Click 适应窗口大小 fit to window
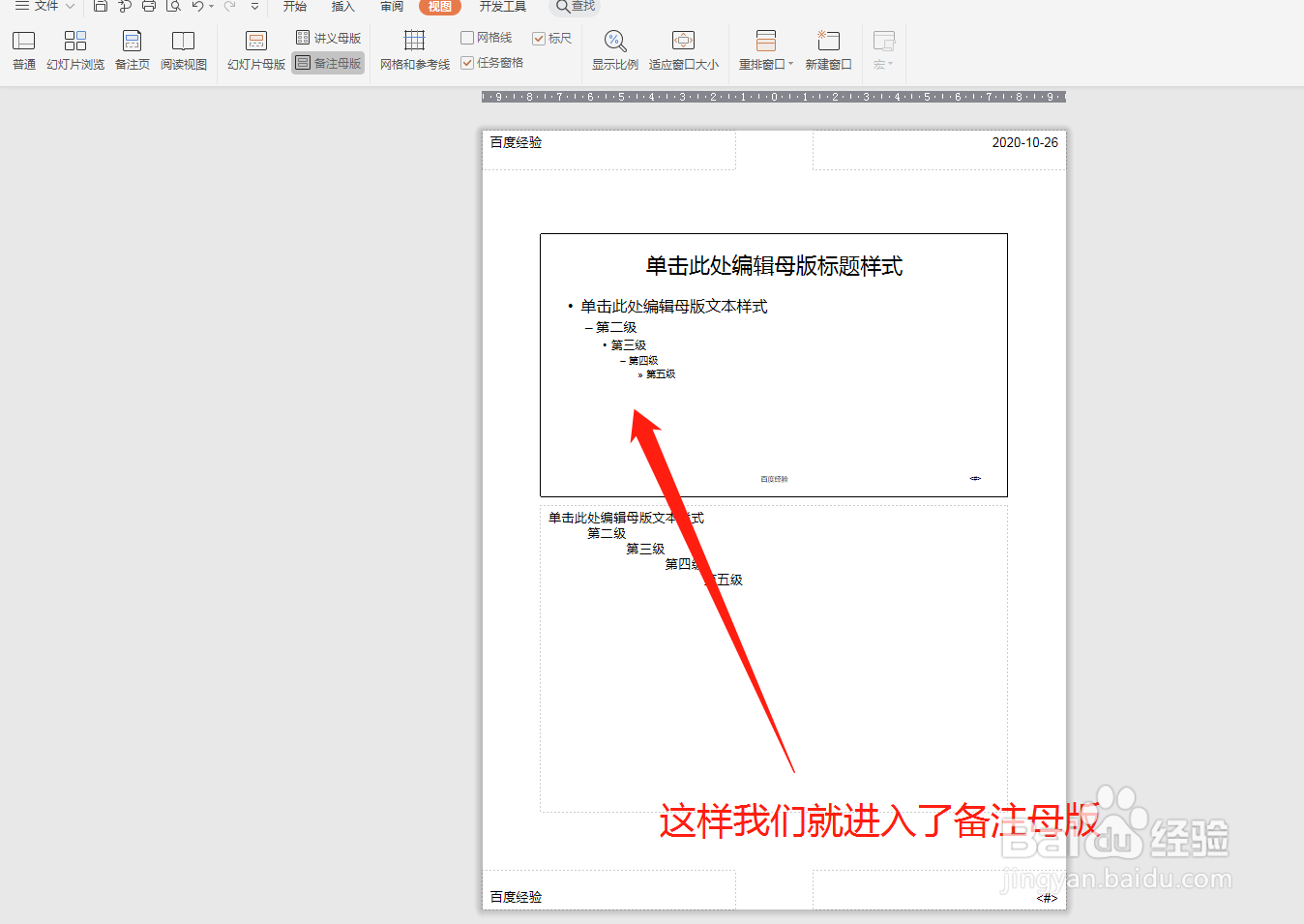The width and height of the screenshot is (1304, 924). click(x=684, y=50)
